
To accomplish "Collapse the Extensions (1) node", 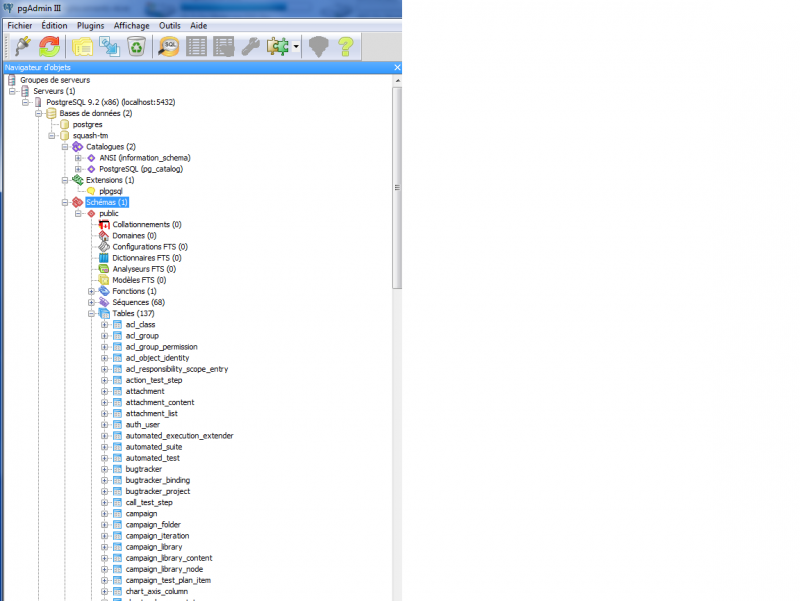I will click(x=65, y=180).
